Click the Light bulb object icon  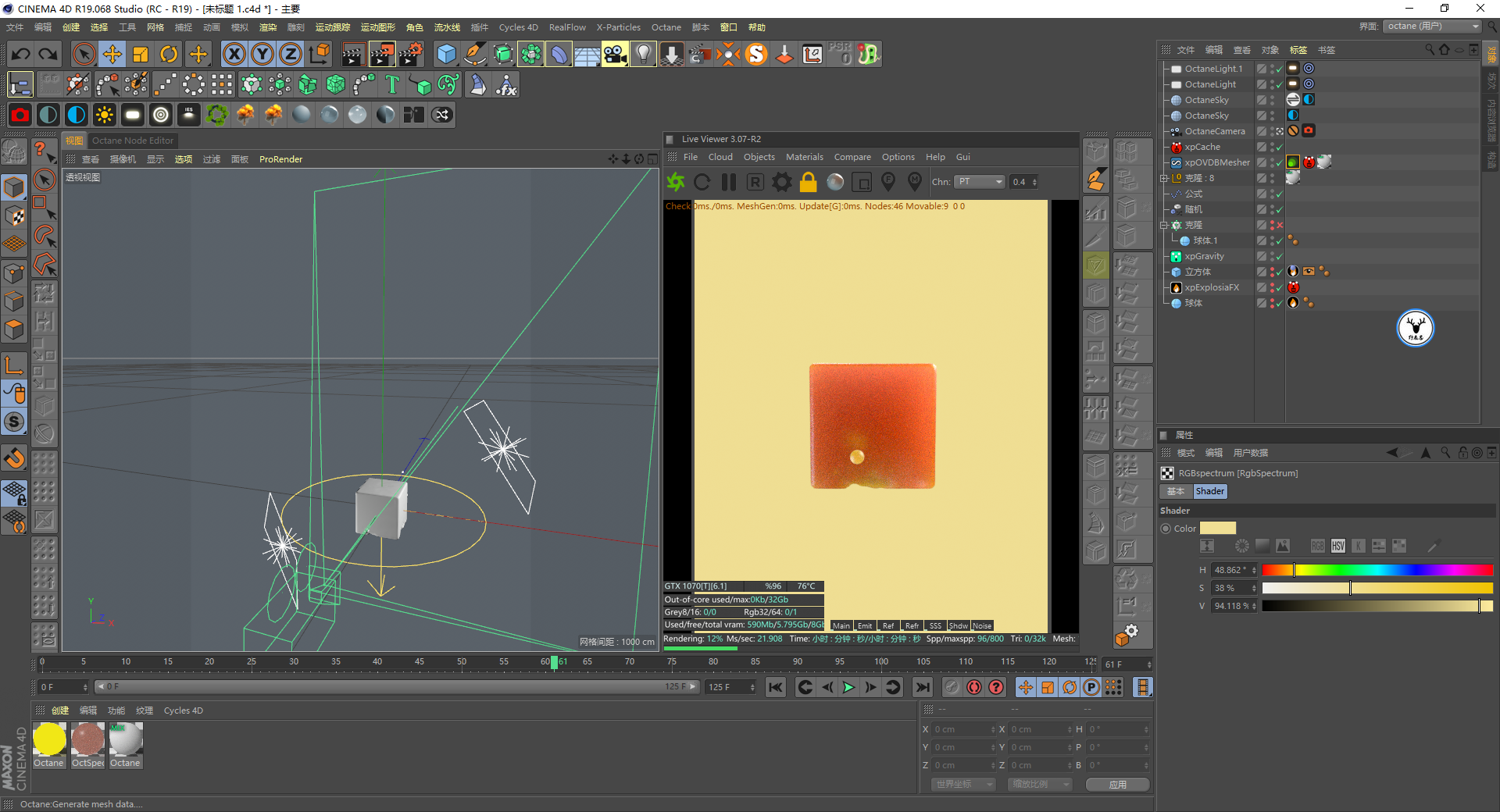point(643,54)
